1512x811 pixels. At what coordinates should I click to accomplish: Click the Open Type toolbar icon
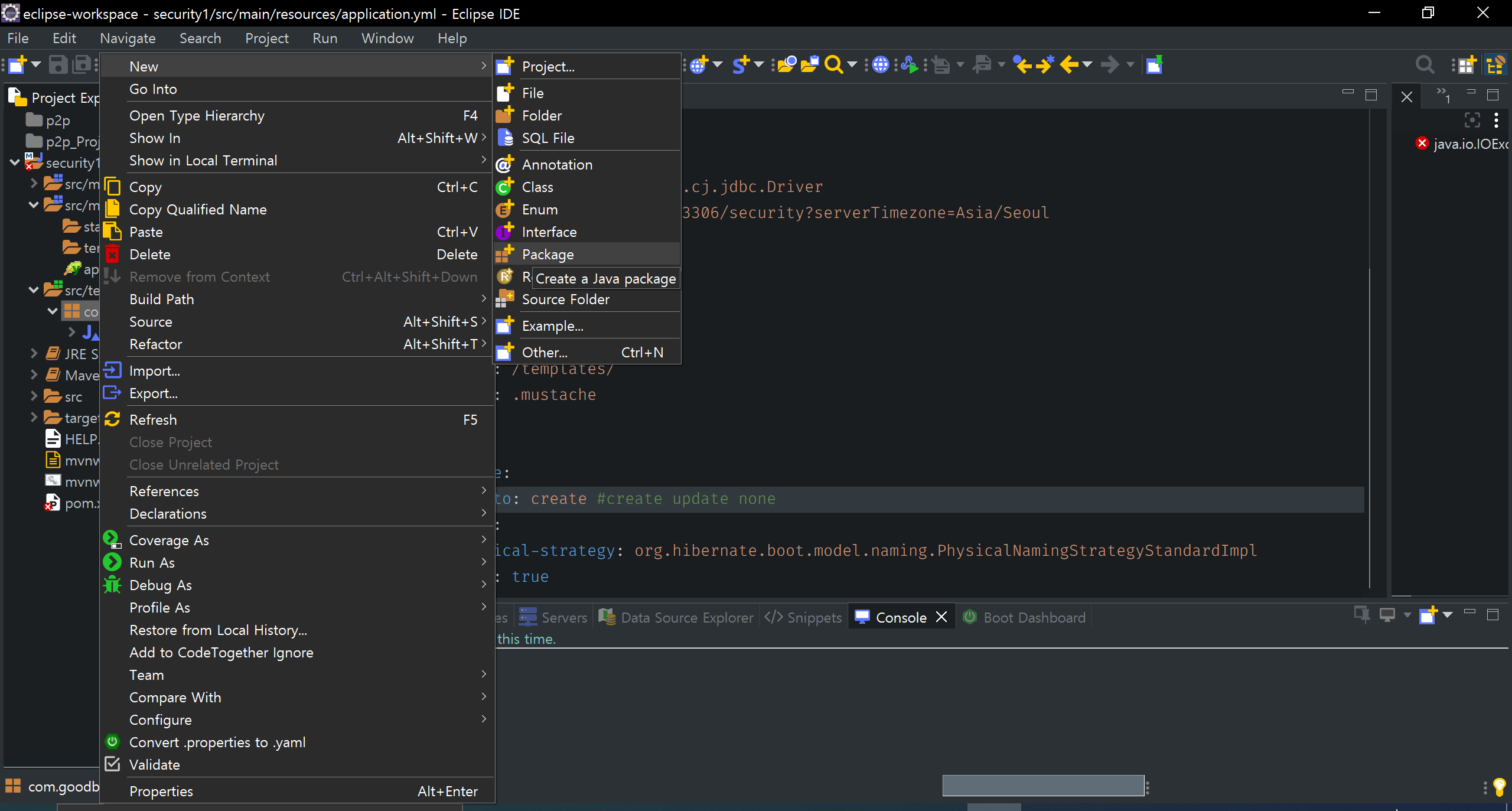[786, 64]
